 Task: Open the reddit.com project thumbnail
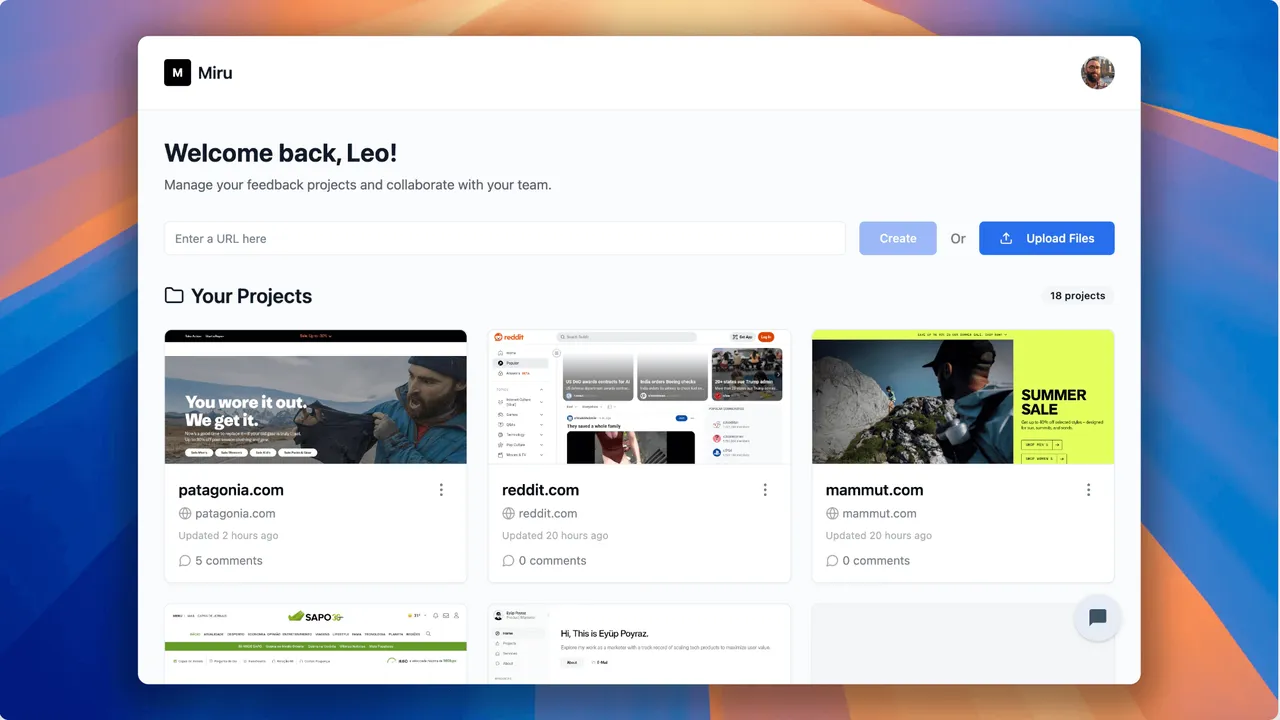pos(639,397)
